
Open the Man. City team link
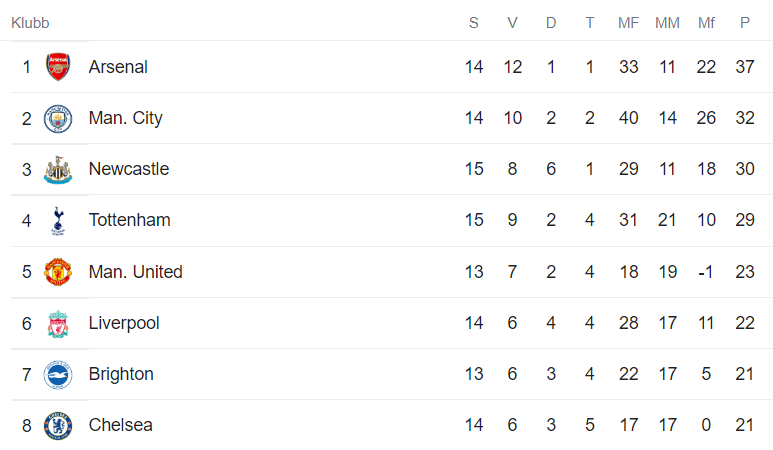[125, 118]
